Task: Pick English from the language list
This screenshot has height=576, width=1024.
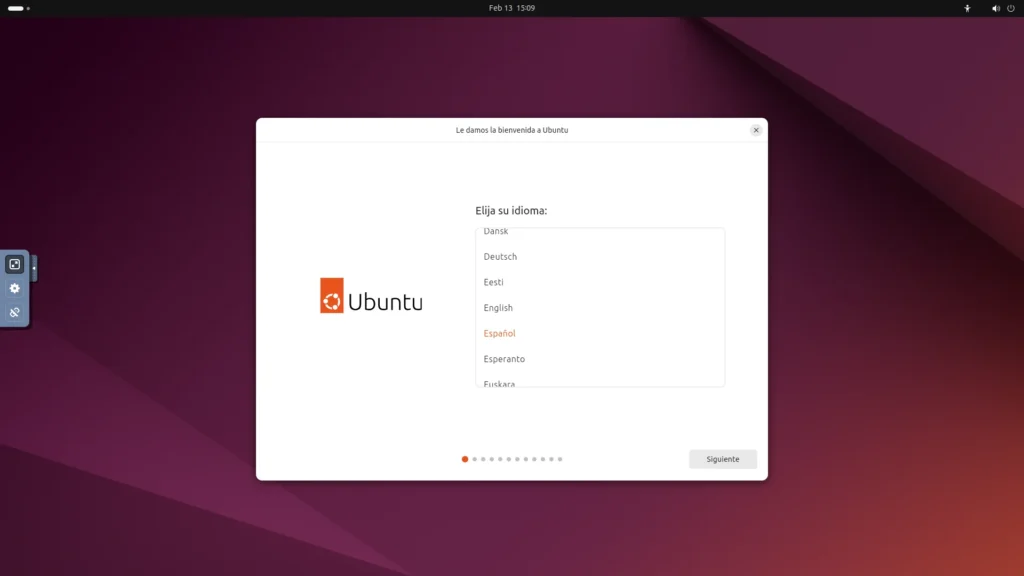Action: tap(498, 308)
